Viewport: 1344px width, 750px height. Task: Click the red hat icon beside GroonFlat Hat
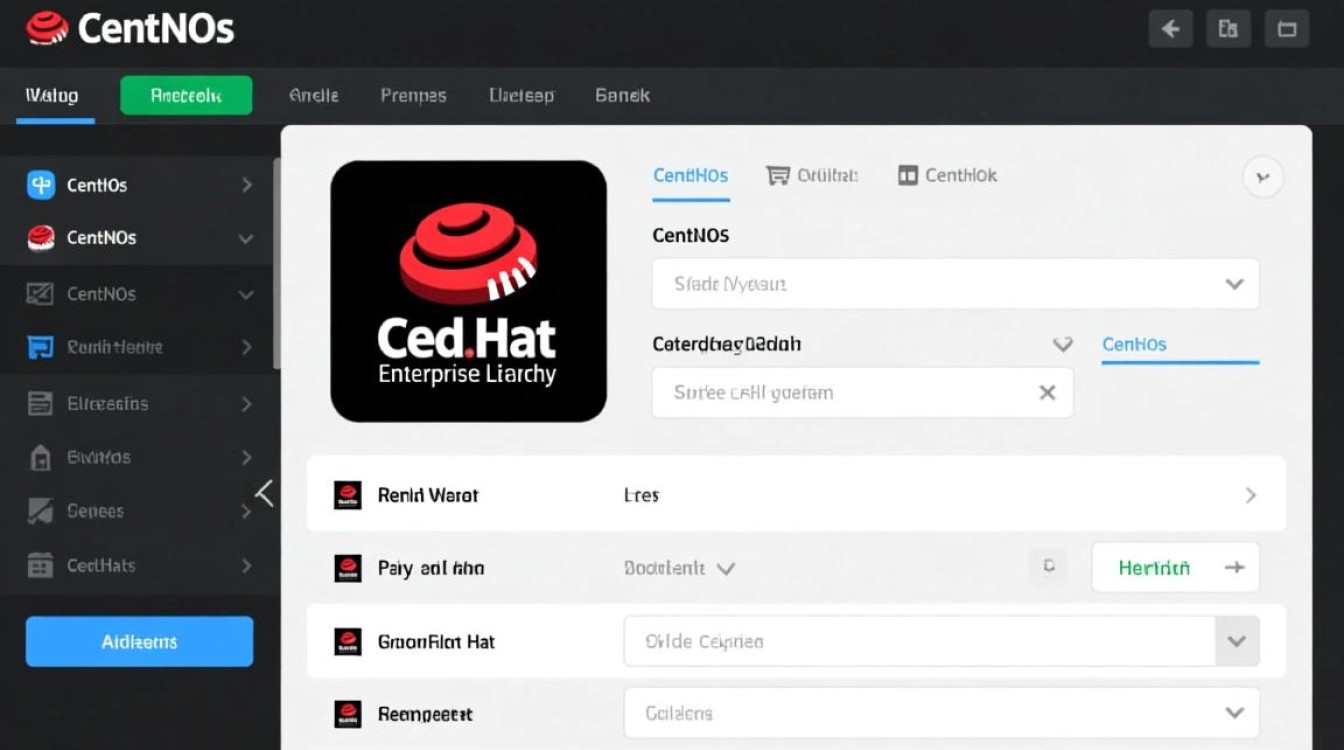point(347,642)
